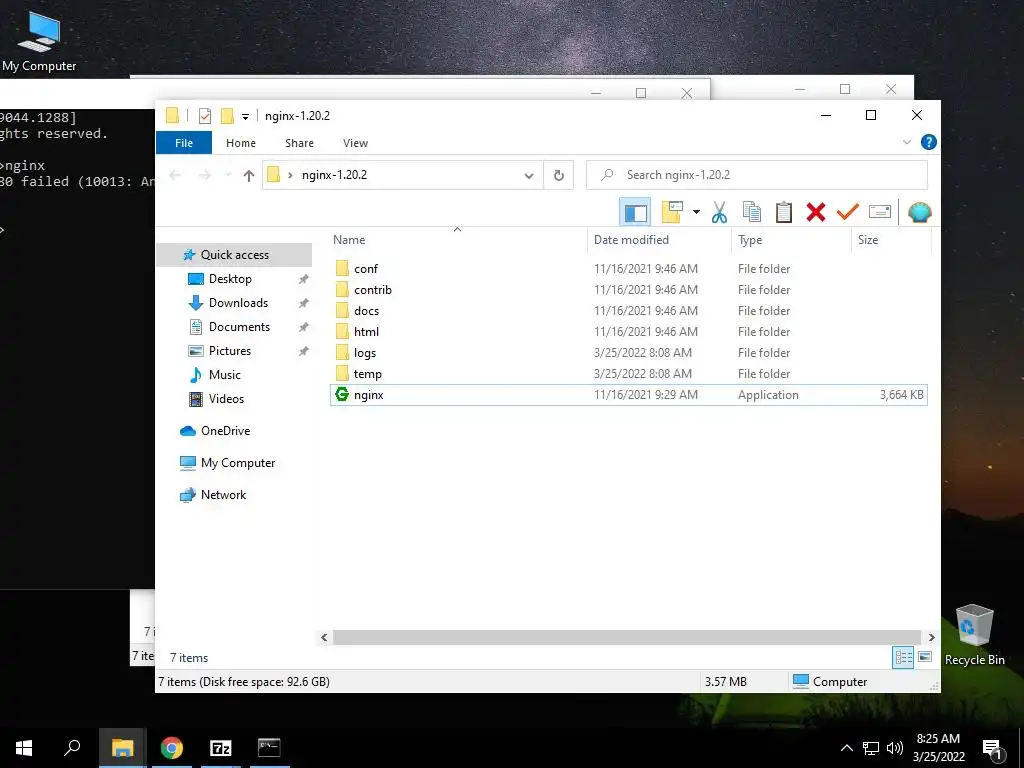The height and width of the screenshot is (768, 1024).
Task: Open the notification center icon
Action: point(992,749)
